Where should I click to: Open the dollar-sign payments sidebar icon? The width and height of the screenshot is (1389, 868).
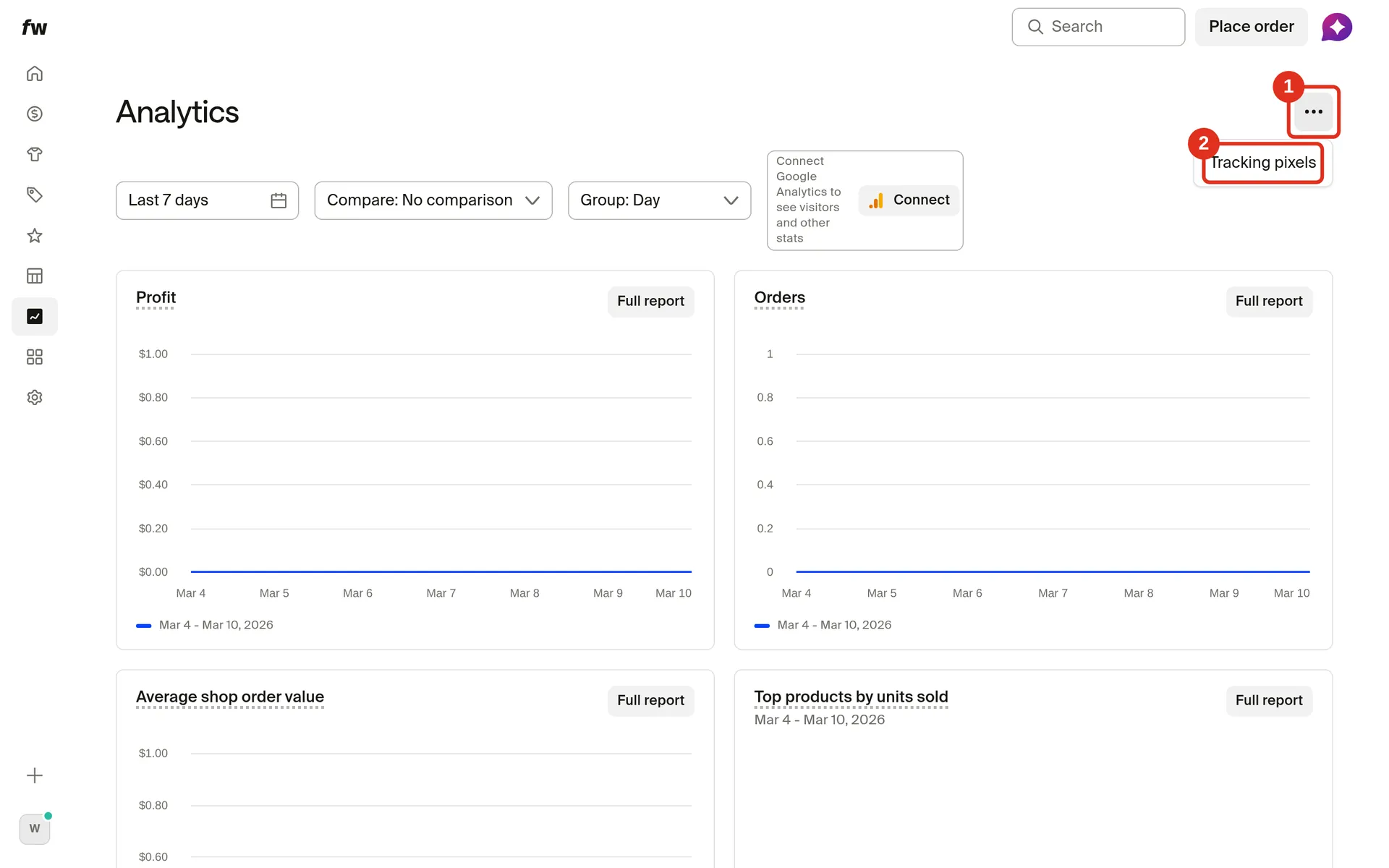coord(35,114)
